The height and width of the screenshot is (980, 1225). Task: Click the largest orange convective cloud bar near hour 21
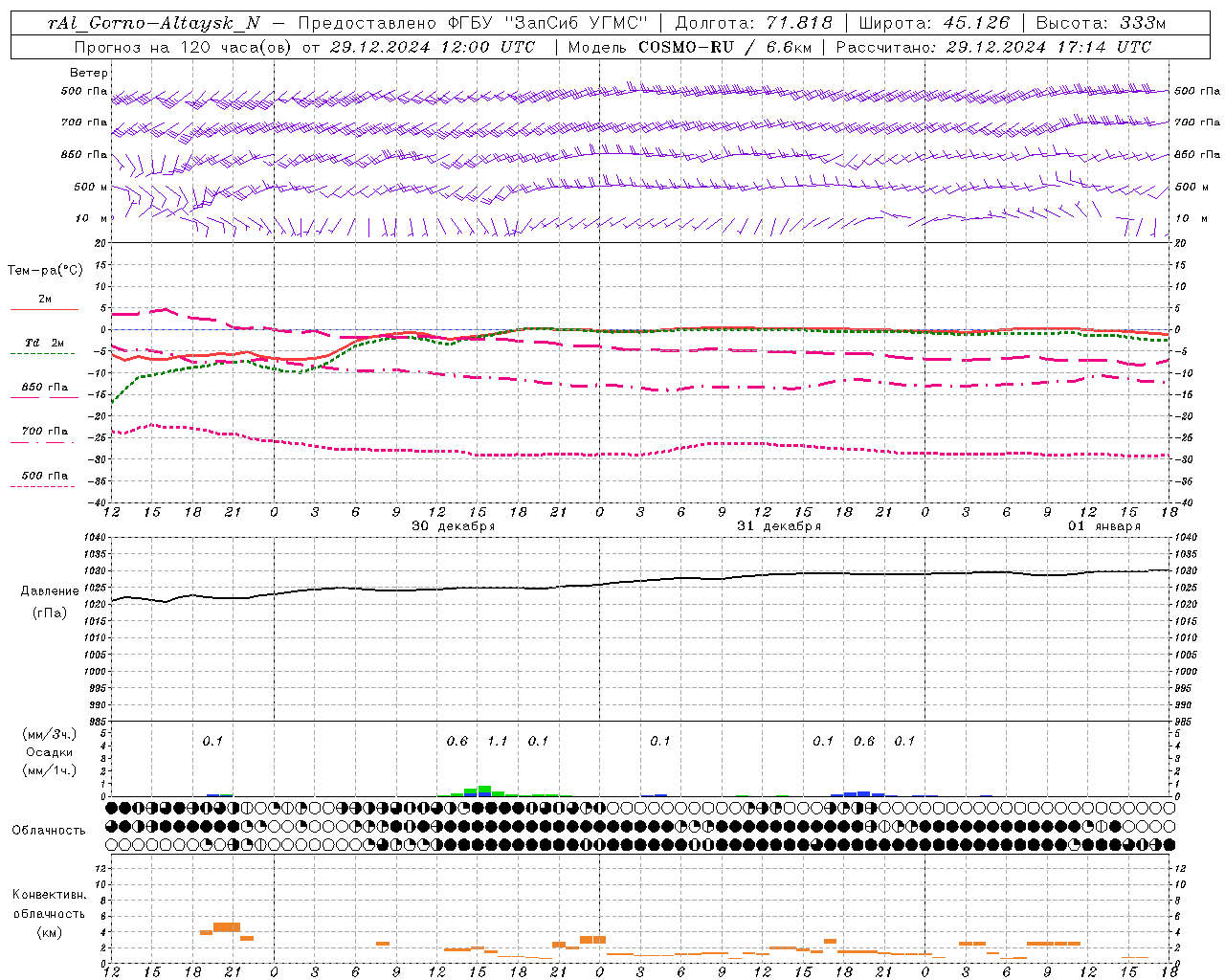click(227, 926)
